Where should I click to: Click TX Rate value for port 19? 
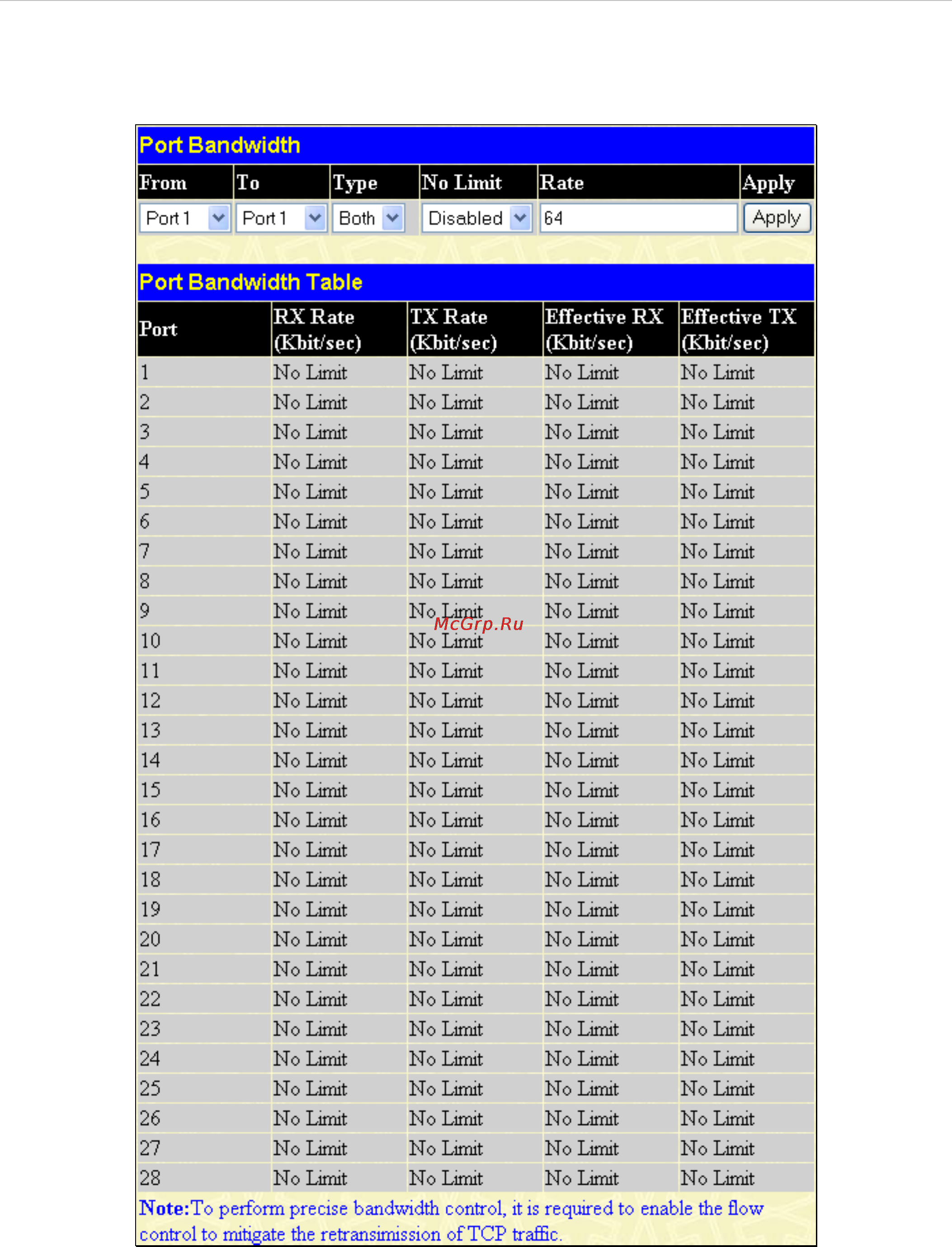click(447, 909)
